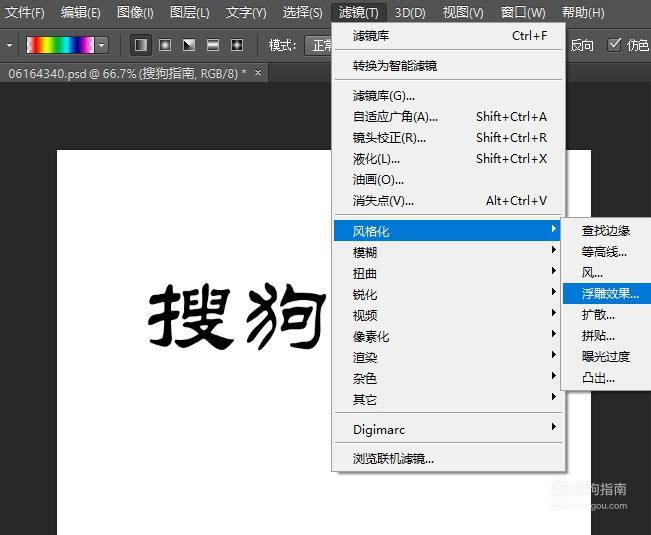Expand the 渲染 render submenu
The height and width of the screenshot is (535, 651).
coord(448,357)
